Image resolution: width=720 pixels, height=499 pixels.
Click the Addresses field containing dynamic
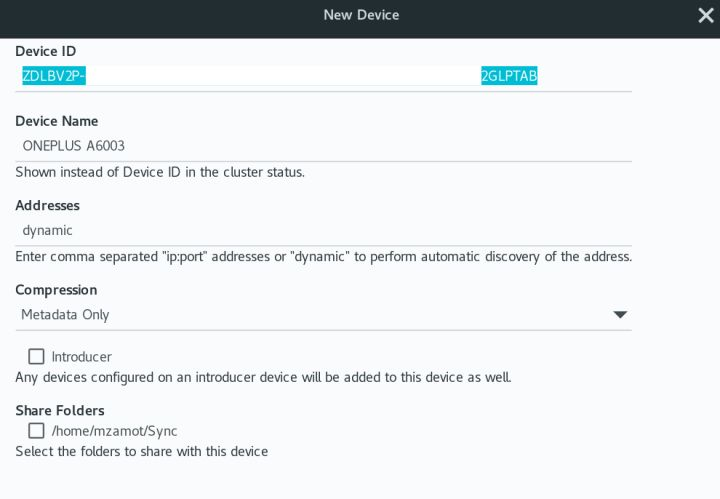[323, 230]
